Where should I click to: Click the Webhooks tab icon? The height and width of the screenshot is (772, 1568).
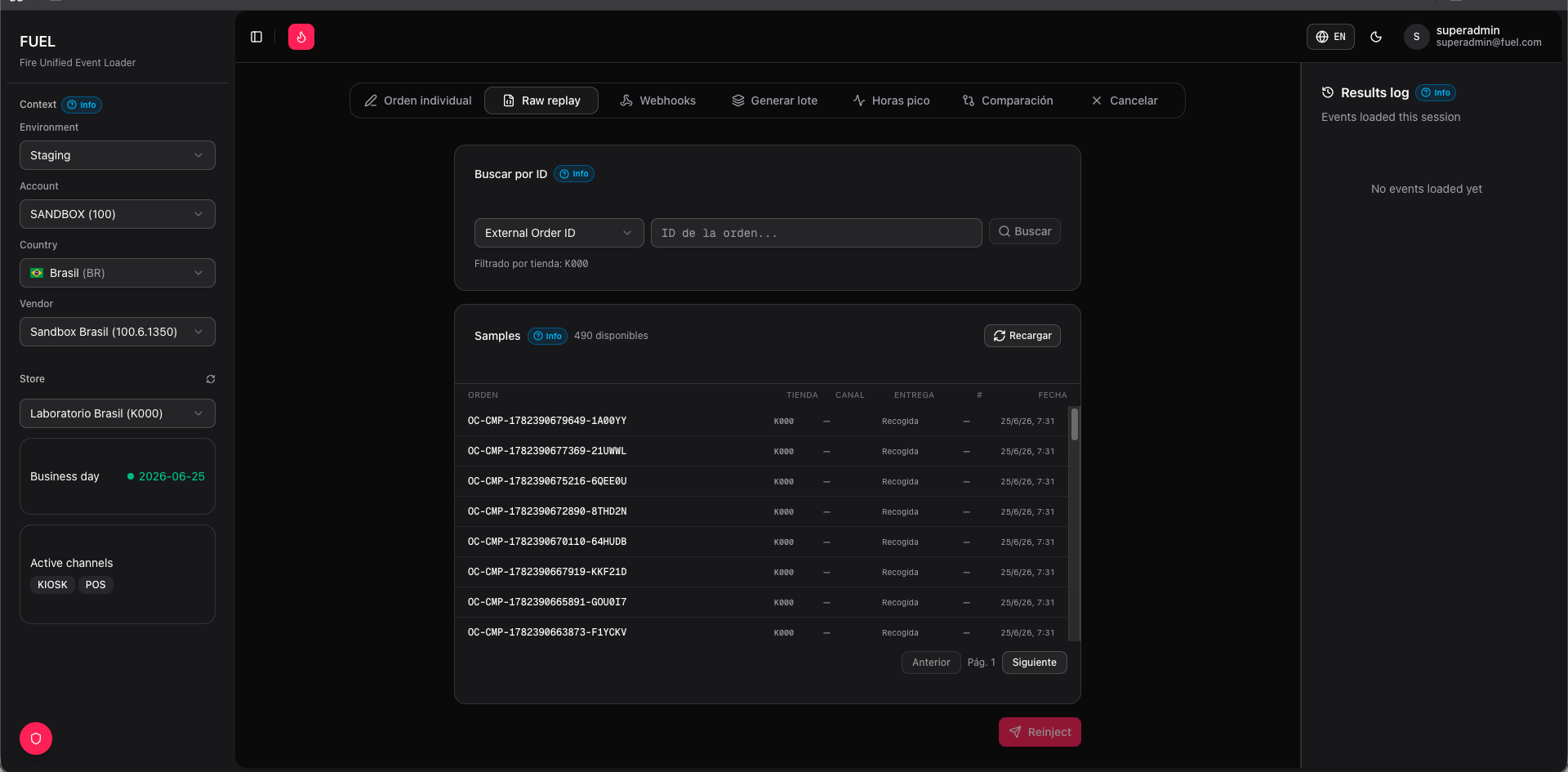point(626,100)
